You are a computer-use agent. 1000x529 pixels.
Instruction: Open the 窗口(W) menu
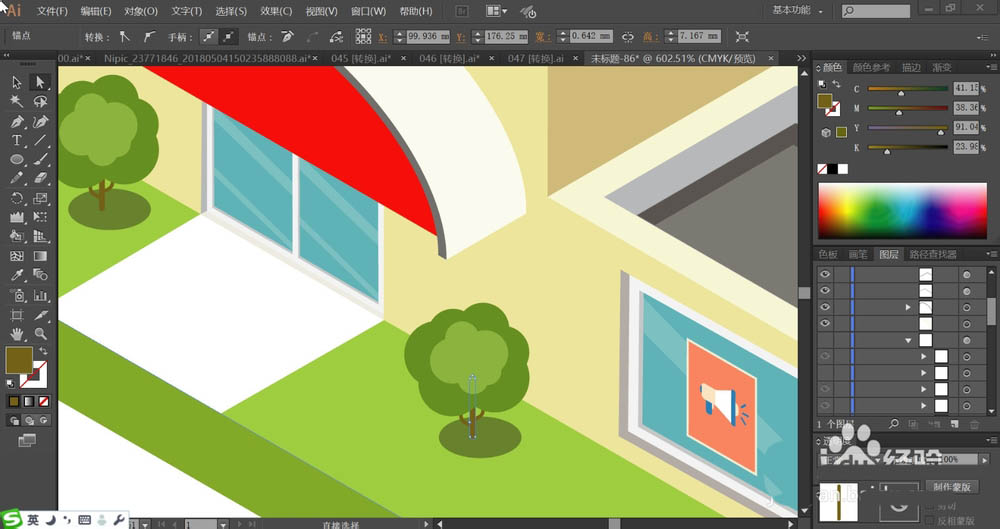[369, 11]
